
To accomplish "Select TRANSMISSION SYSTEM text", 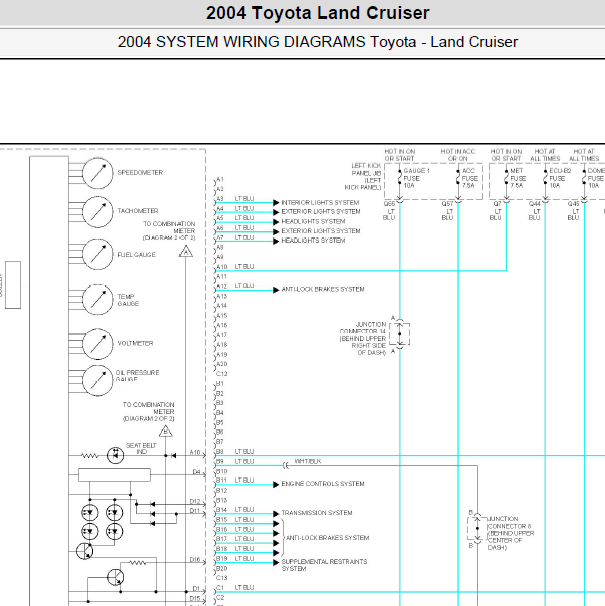I will [x=317, y=513].
